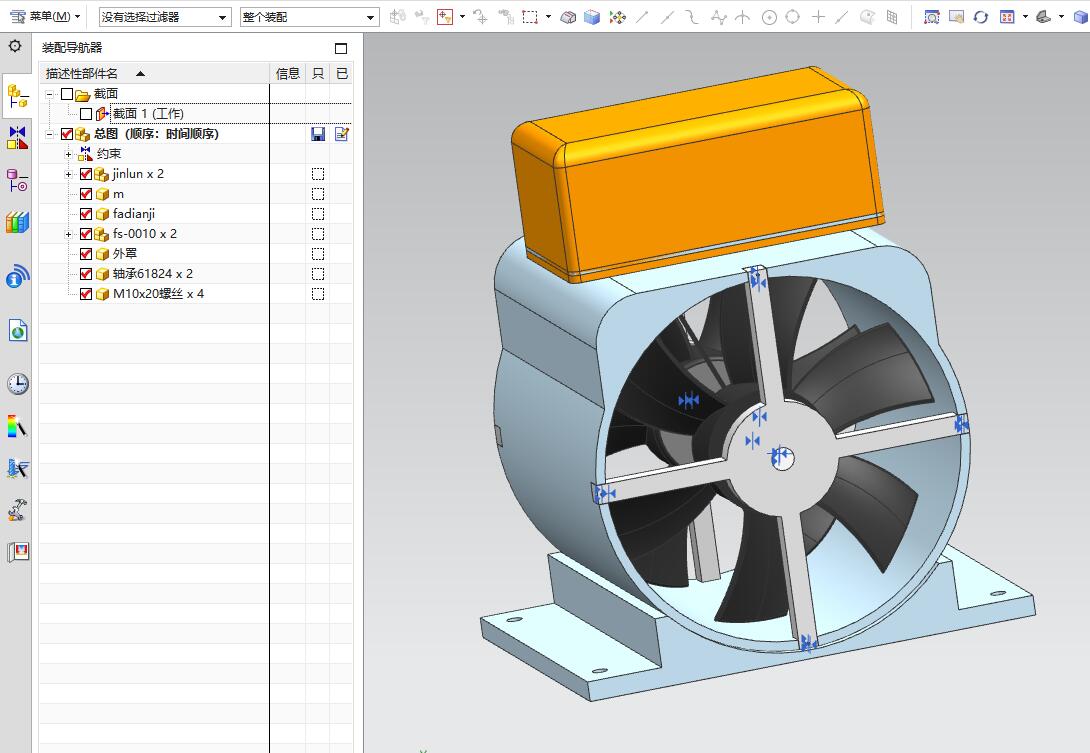
Task: Hide the fs-0010 x 2 component
Action: point(86,234)
